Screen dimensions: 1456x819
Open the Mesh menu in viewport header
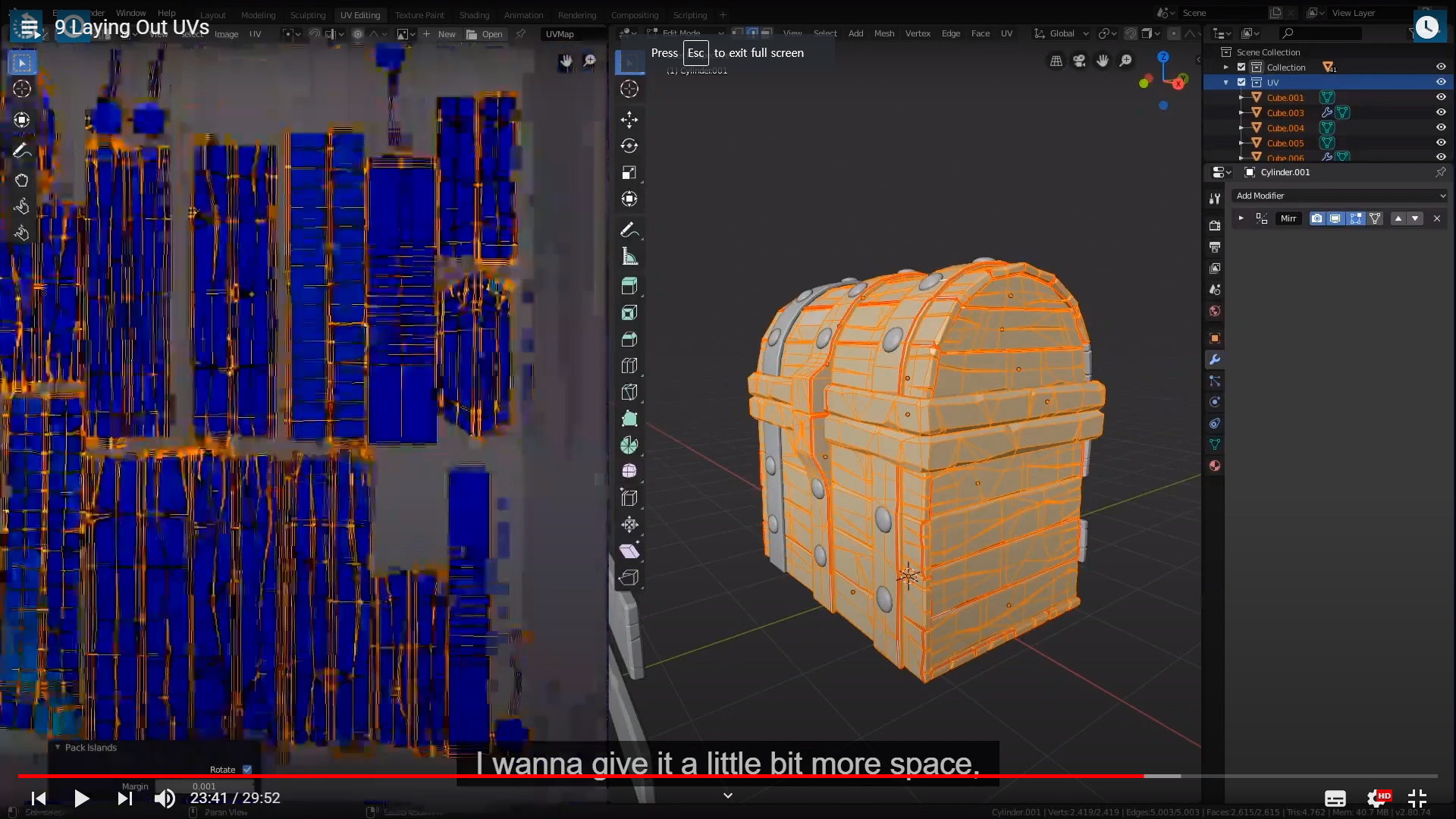[x=883, y=33]
